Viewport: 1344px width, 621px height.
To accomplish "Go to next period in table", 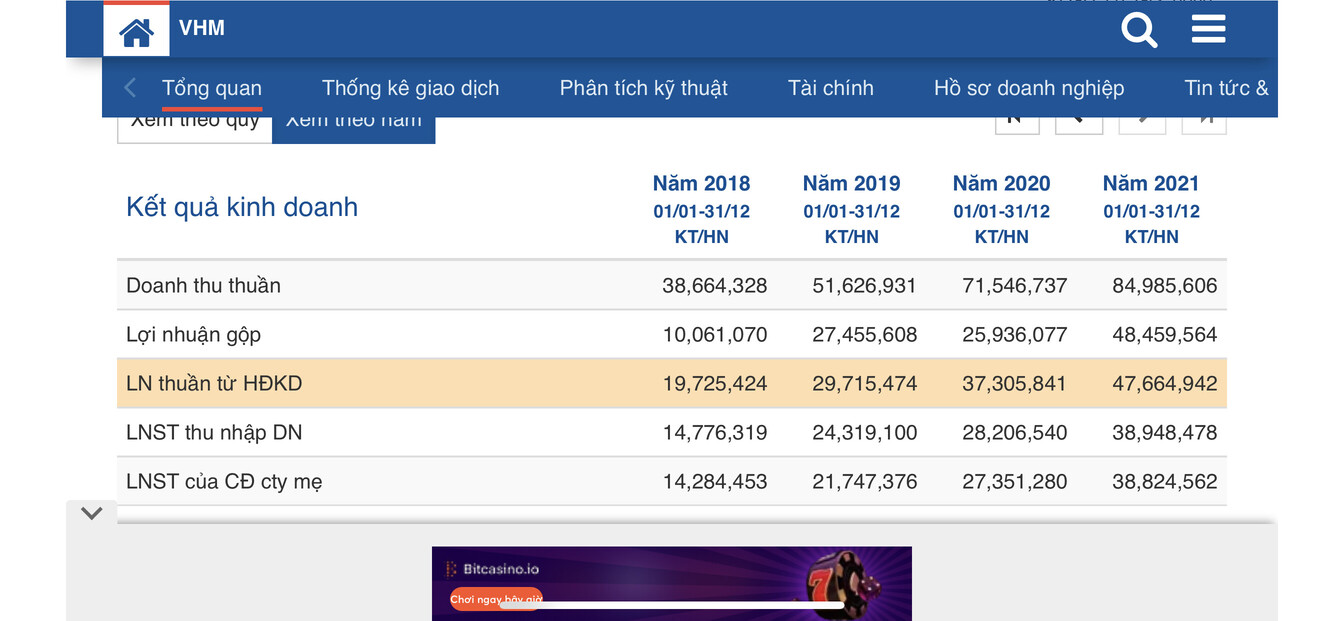I will (1142, 124).
